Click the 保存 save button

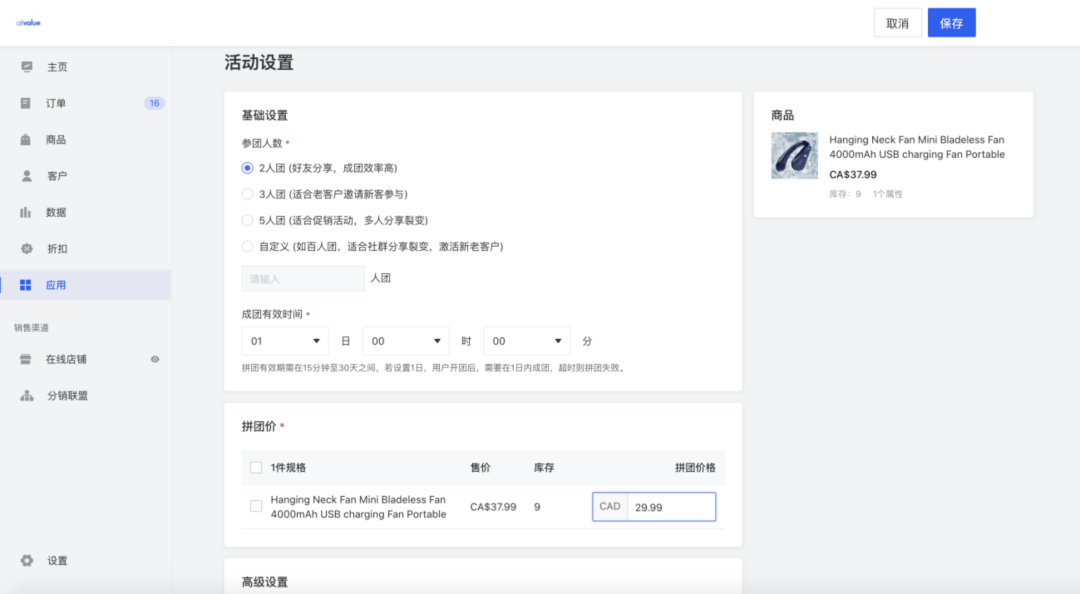(x=951, y=23)
